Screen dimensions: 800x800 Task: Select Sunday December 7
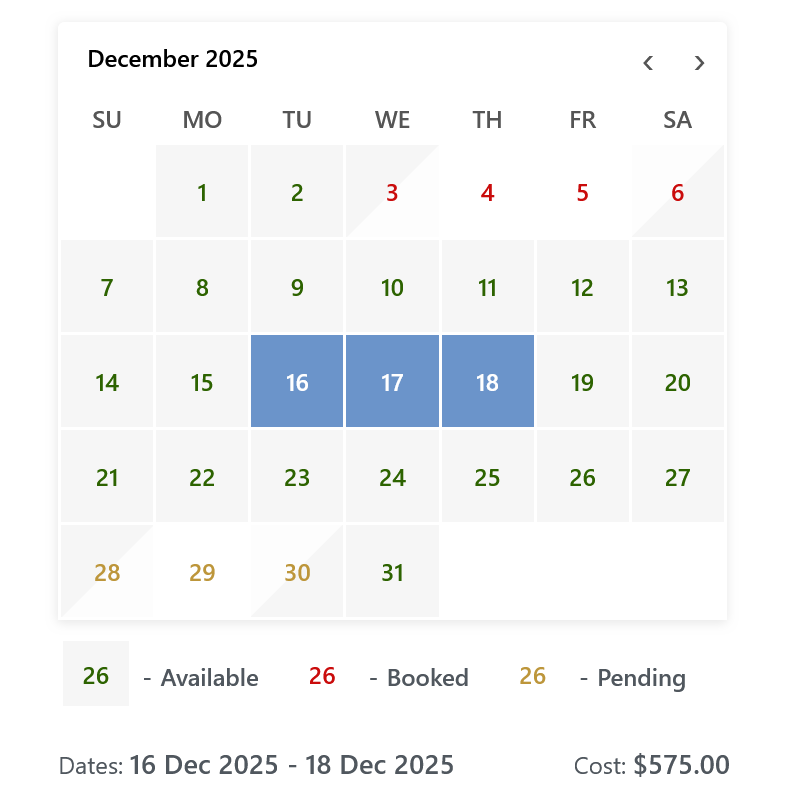[107, 286]
